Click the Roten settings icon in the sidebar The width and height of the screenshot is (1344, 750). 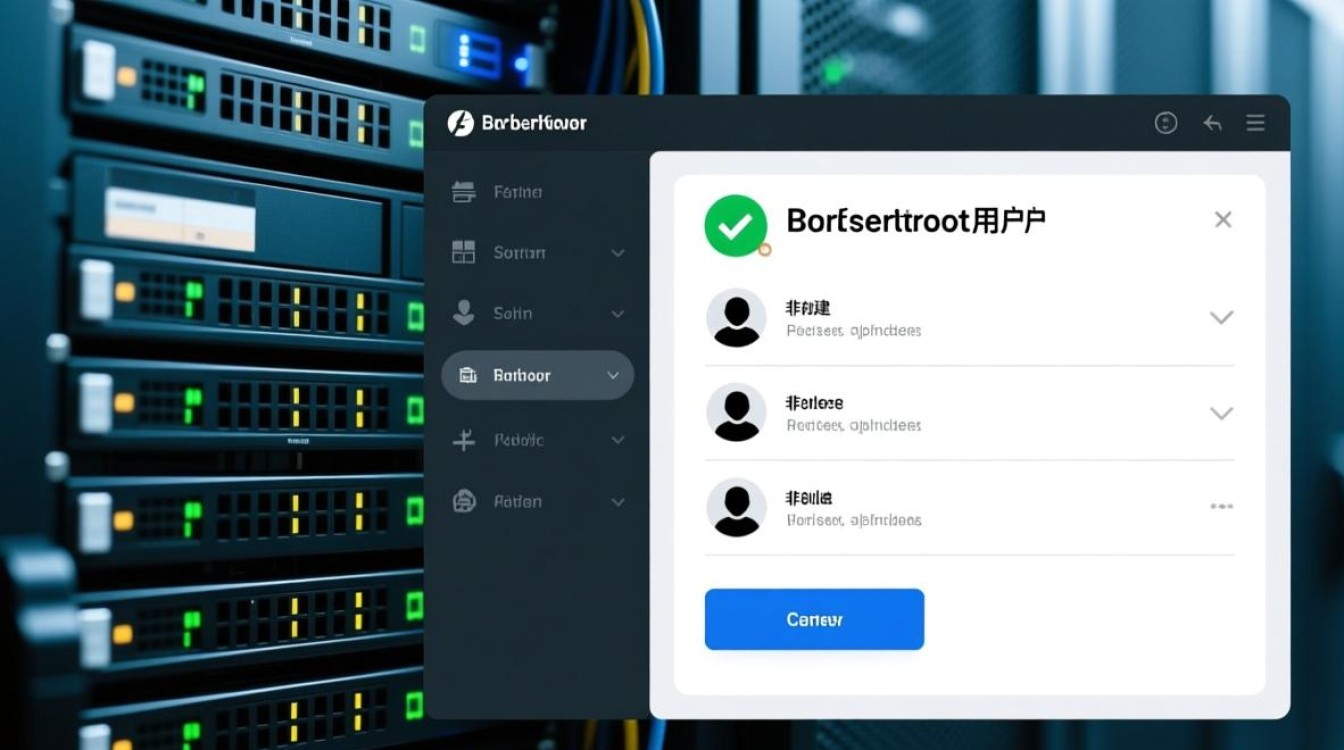(x=464, y=501)
